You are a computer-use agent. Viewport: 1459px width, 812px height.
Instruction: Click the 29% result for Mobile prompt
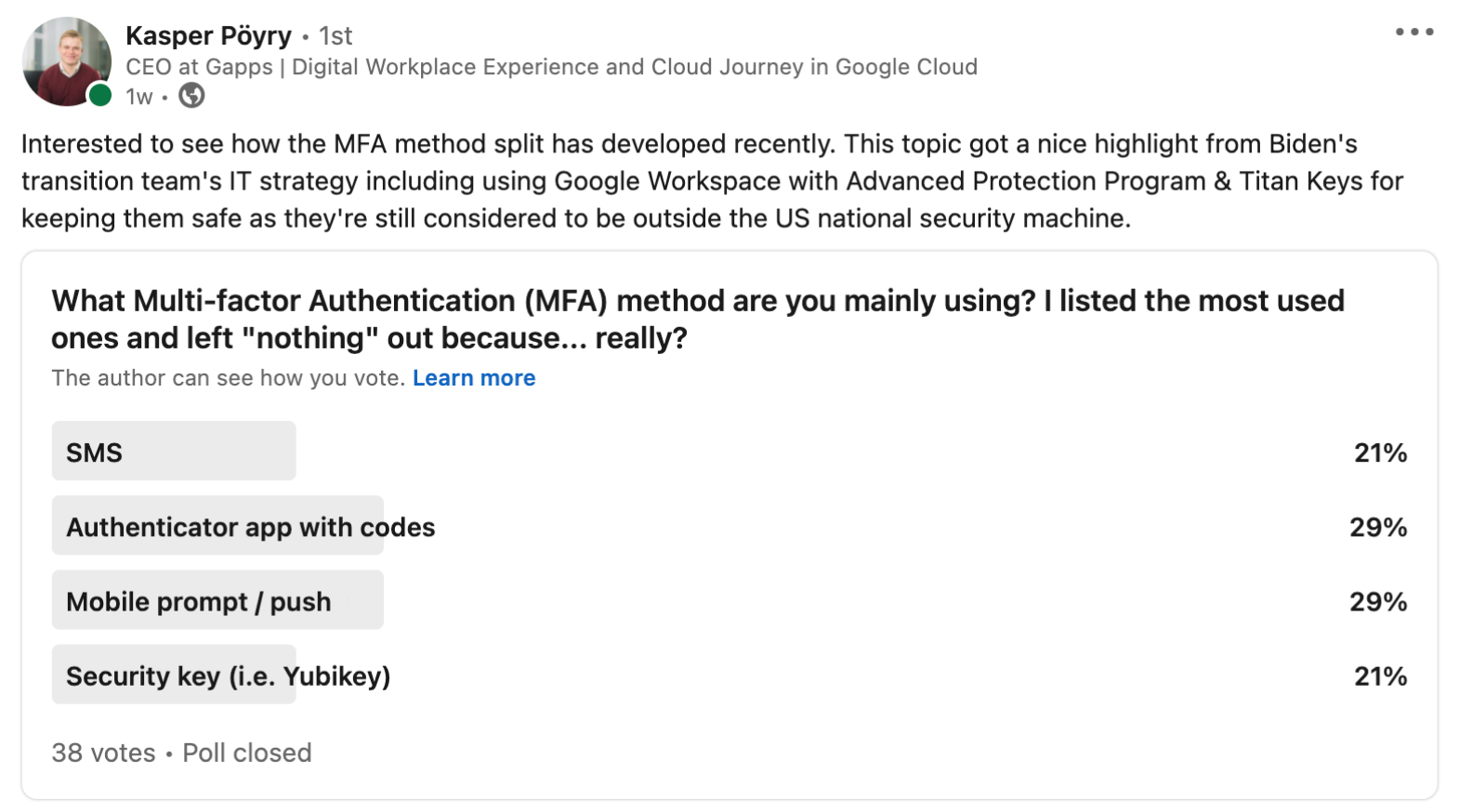coord(1378,601)
